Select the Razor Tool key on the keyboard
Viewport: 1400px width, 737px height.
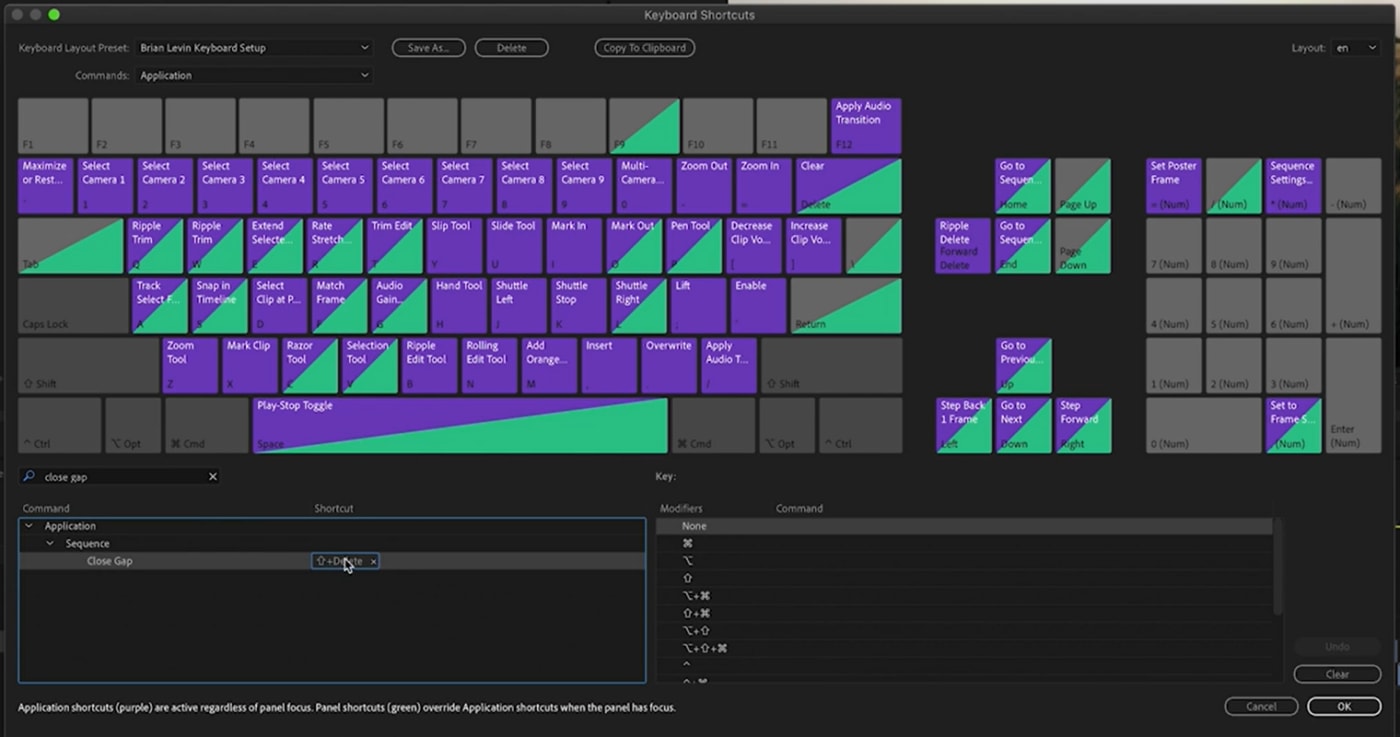pos(308,364)
